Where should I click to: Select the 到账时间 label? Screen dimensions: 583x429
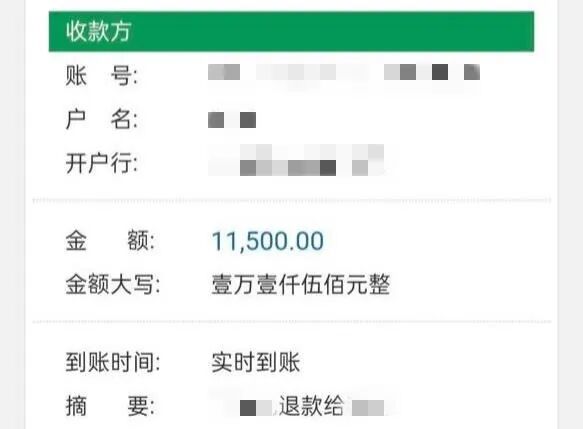tap(113, 362)
